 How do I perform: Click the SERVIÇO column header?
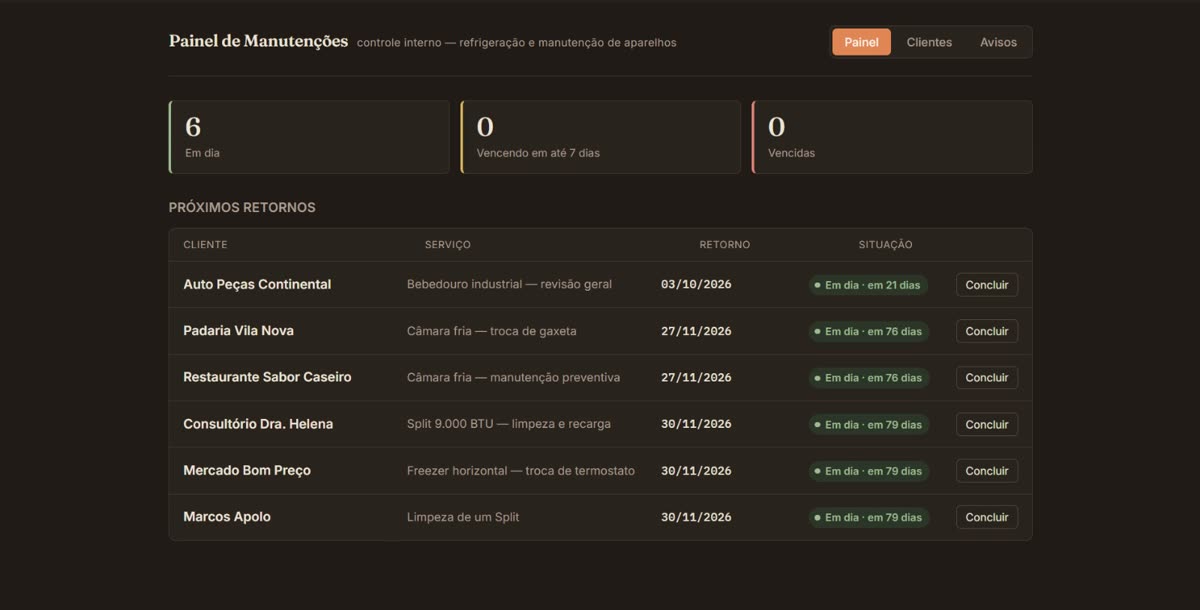coord(447,245)
